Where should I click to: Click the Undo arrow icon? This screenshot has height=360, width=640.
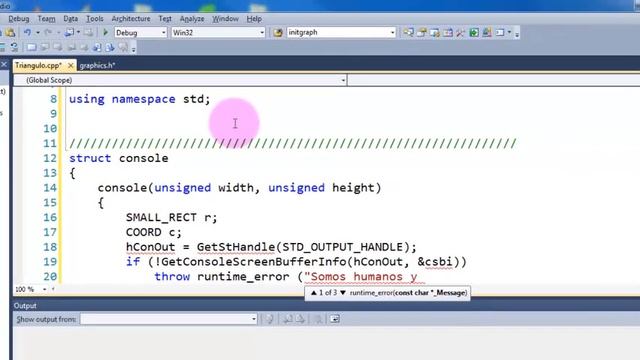point(27,32)
